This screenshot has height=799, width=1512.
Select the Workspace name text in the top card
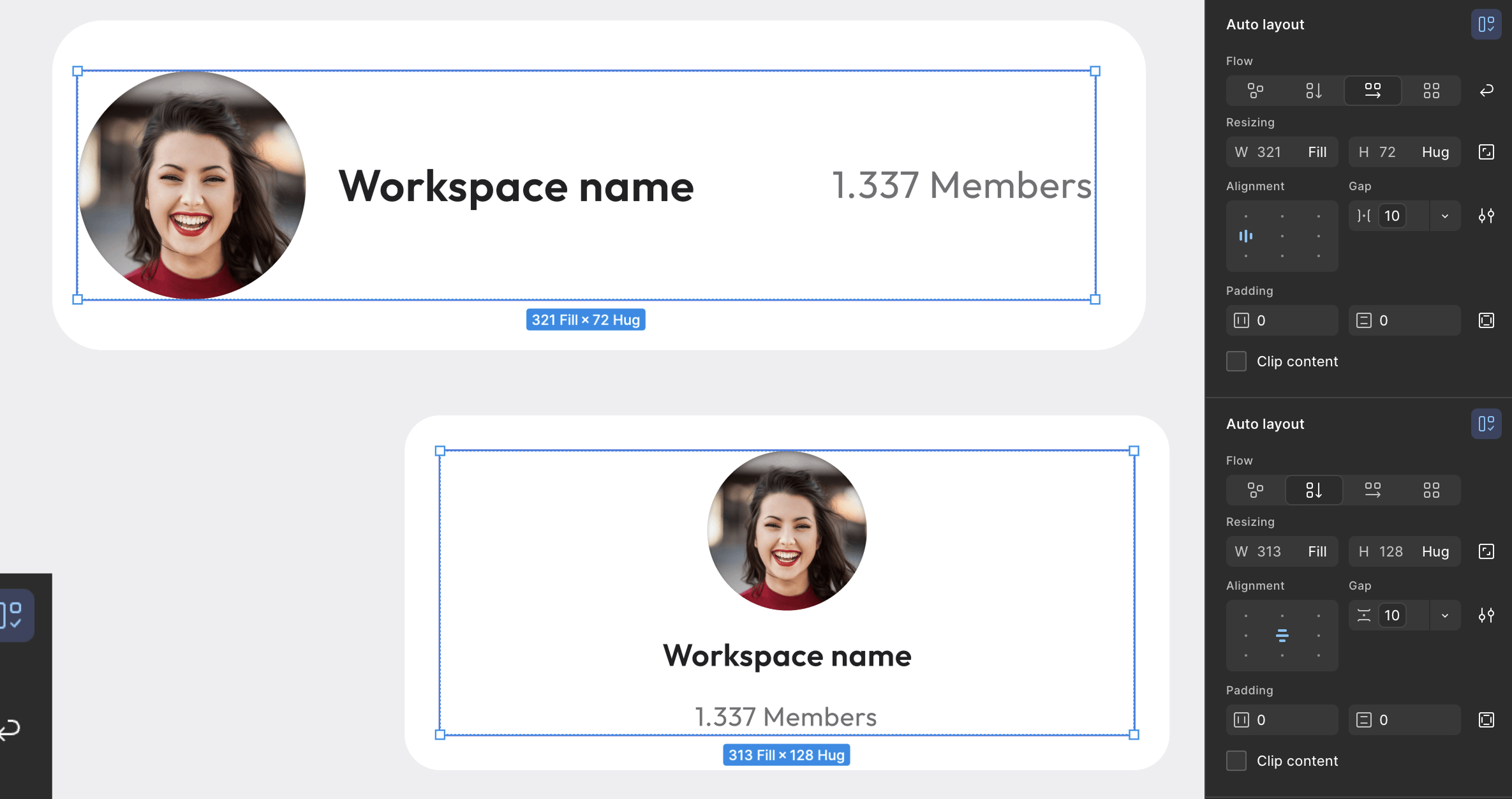pyautogui.click(x=515, y=186)
